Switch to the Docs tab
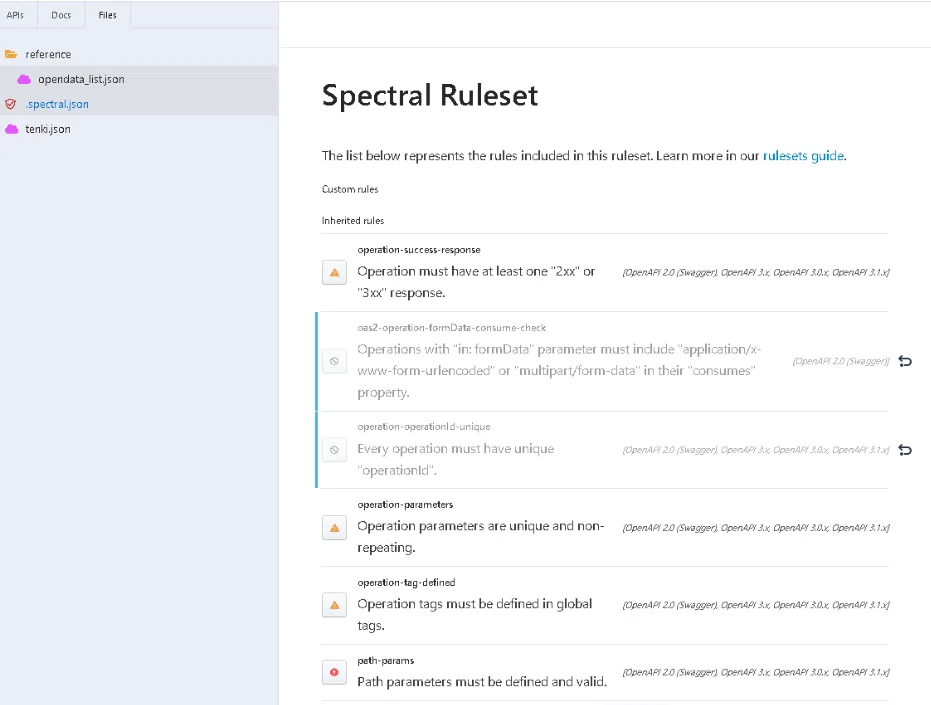 (x=61, y=15)
